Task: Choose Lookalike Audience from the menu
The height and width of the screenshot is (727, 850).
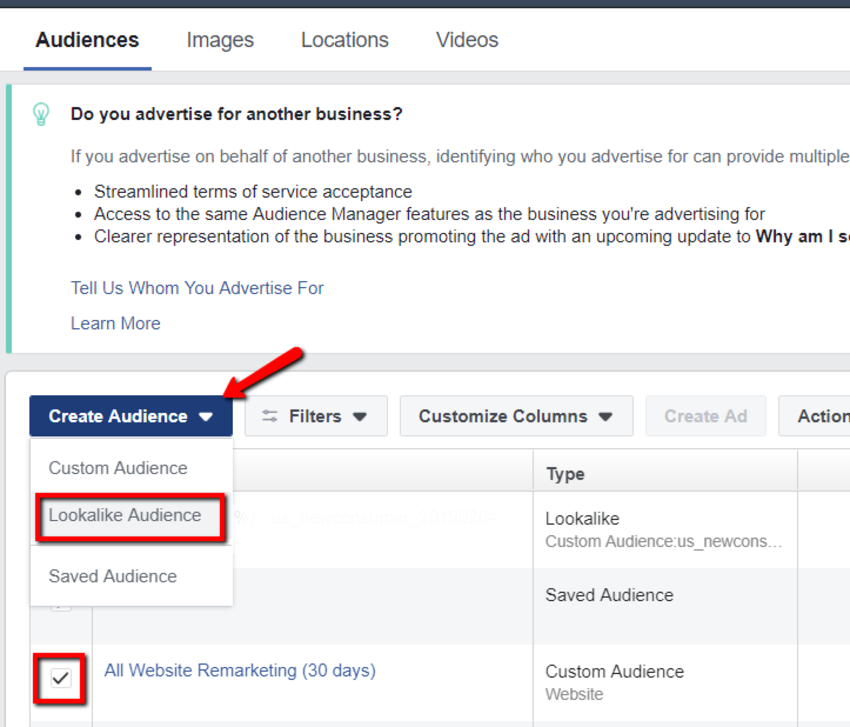Action: (131, 515)
